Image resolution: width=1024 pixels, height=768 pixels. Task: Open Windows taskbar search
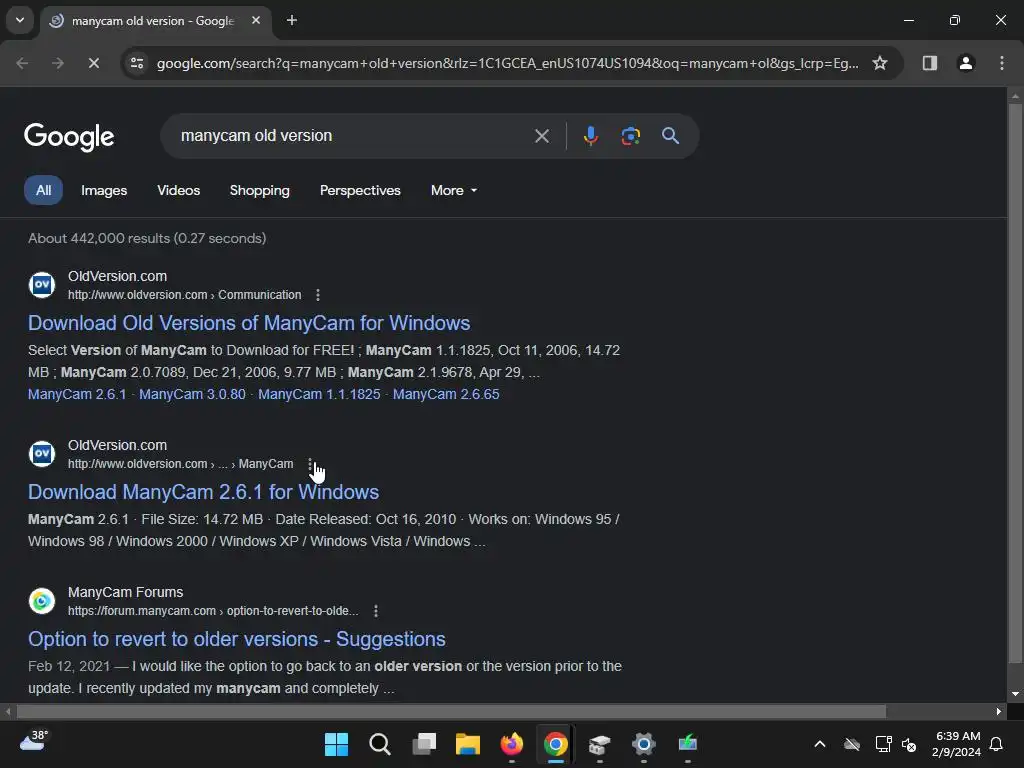[x=380, y=744]
